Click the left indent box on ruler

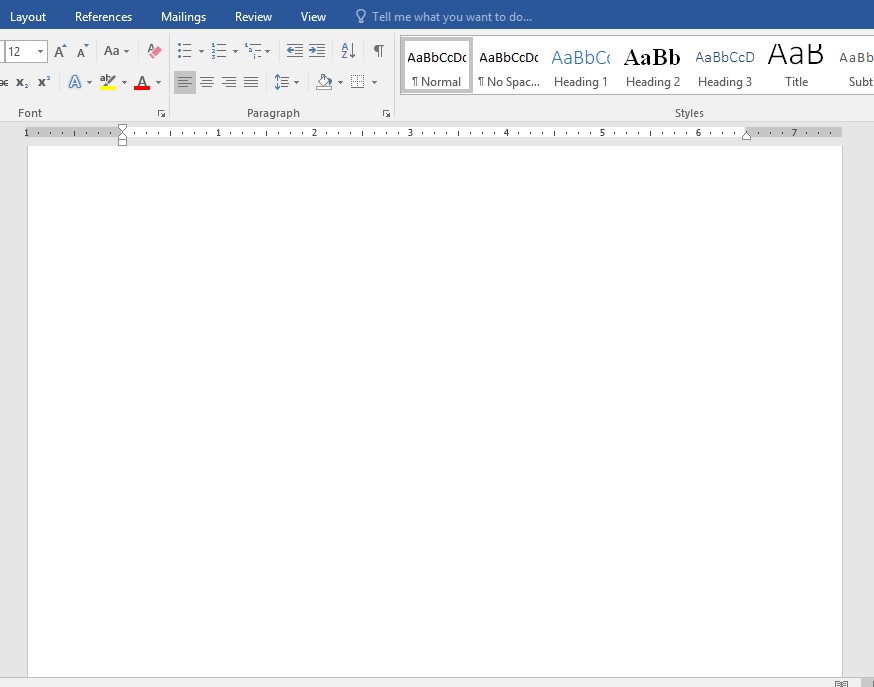[122, 142]
